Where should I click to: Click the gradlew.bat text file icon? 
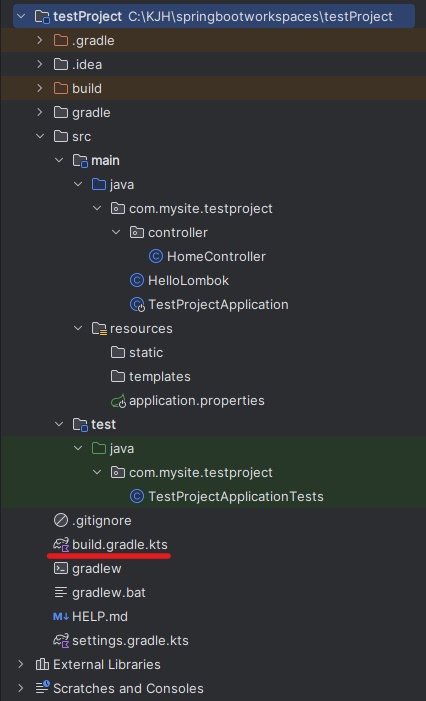pyautogui.click(x=61, y=592)
